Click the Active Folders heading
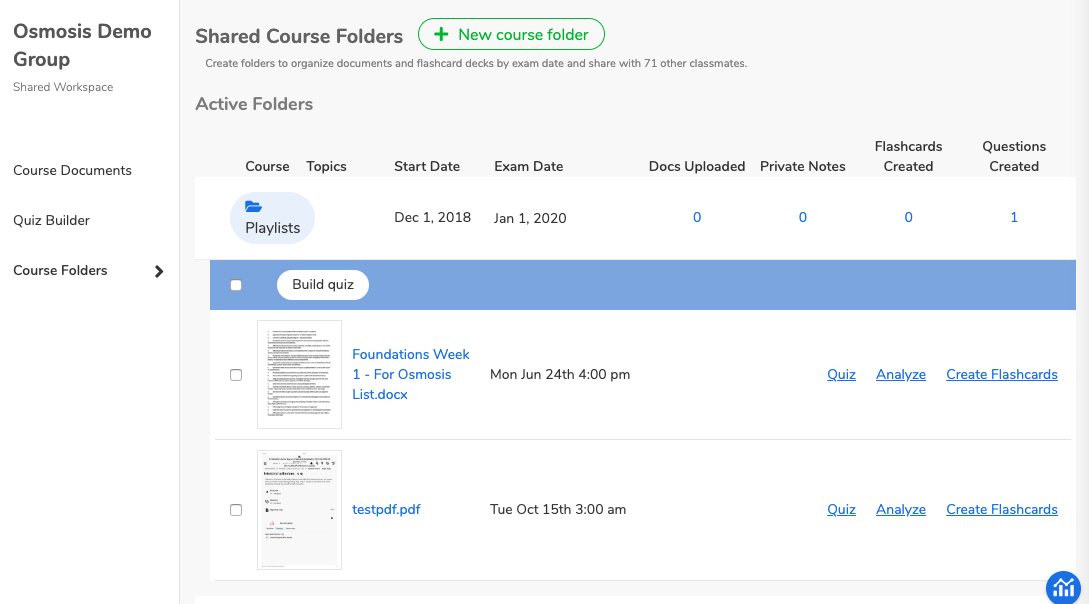 (x=254, y=103)
